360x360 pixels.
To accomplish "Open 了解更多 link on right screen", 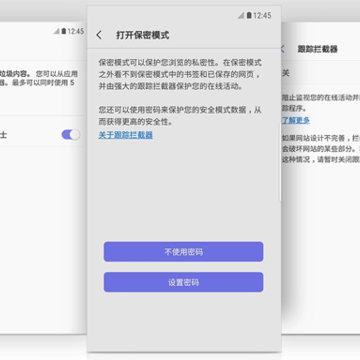I will click(296, 120).
